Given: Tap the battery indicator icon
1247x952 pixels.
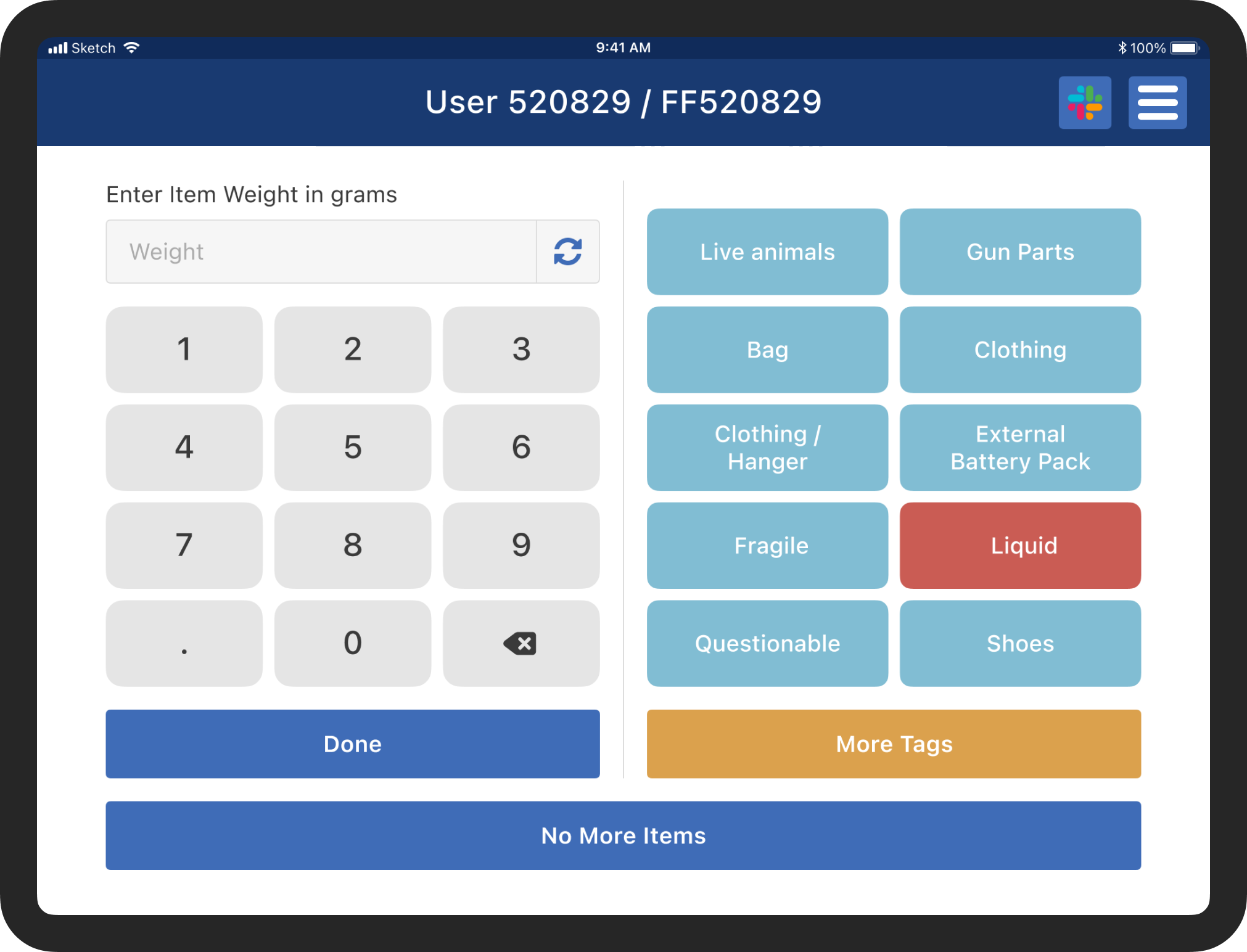Looking at the screenshot, I should 1184,47.
